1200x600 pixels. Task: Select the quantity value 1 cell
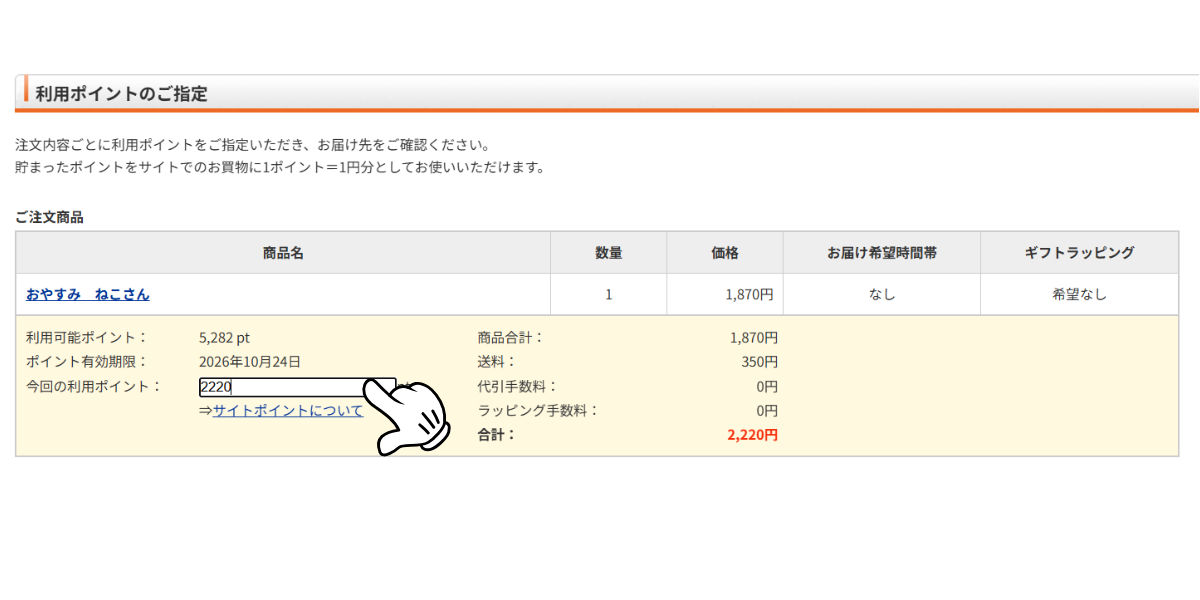pos(607,293)
